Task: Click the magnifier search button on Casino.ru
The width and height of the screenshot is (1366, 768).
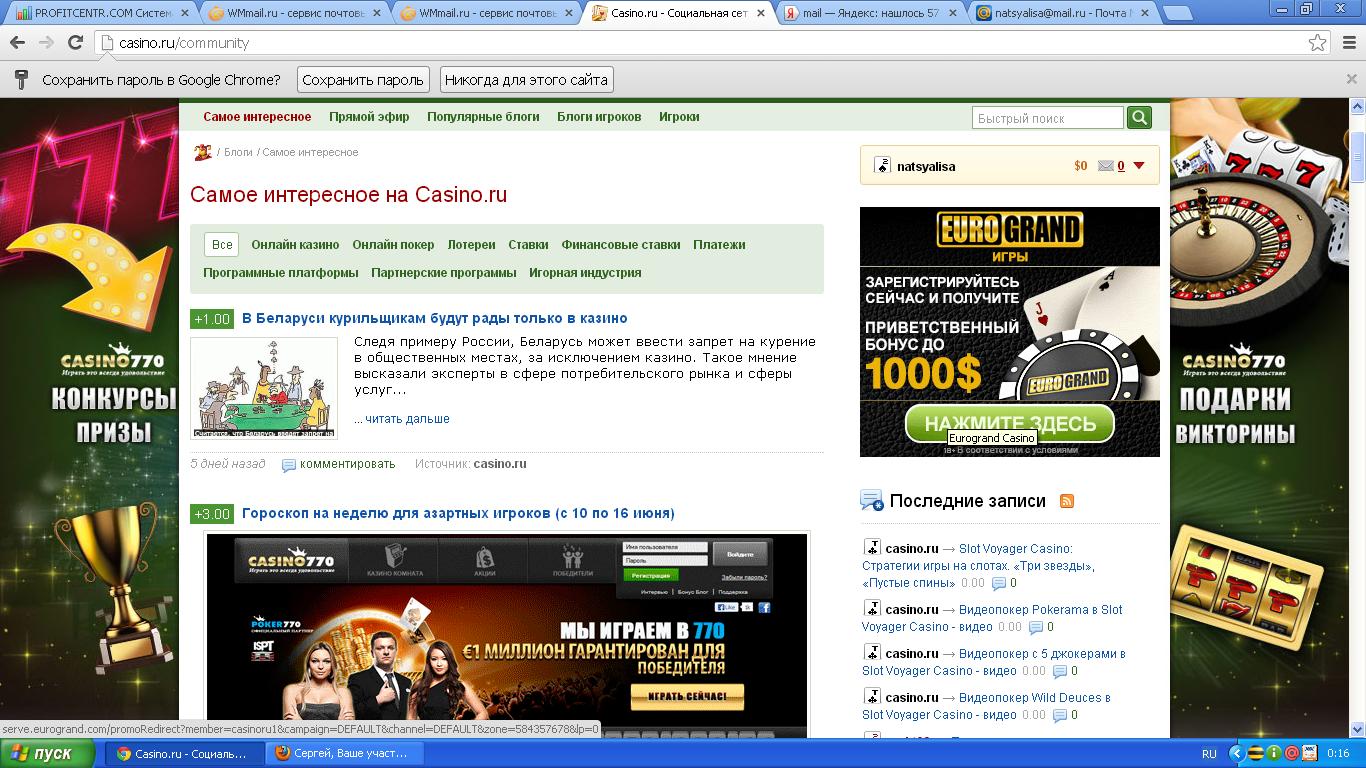Action: tap(1139, 118)
